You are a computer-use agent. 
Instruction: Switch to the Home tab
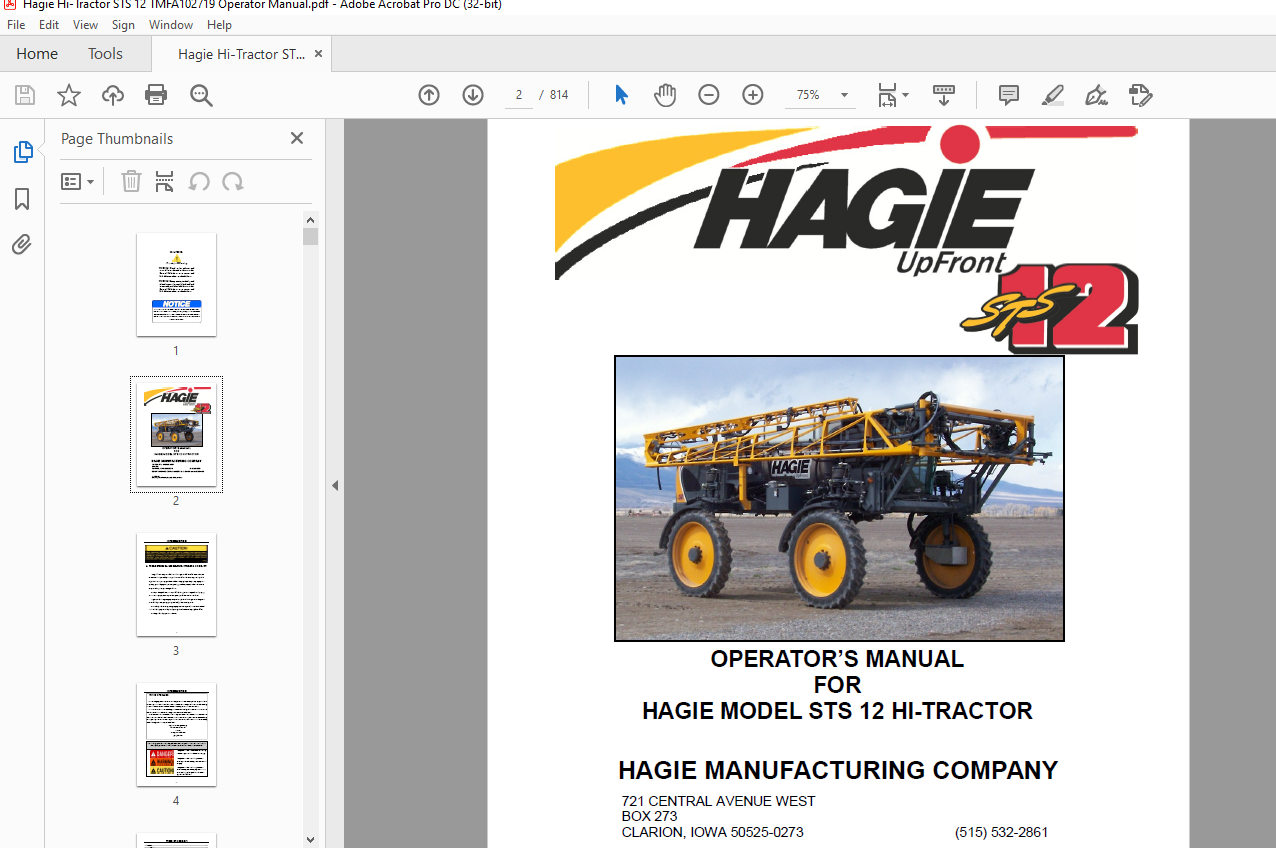(37, 54)
